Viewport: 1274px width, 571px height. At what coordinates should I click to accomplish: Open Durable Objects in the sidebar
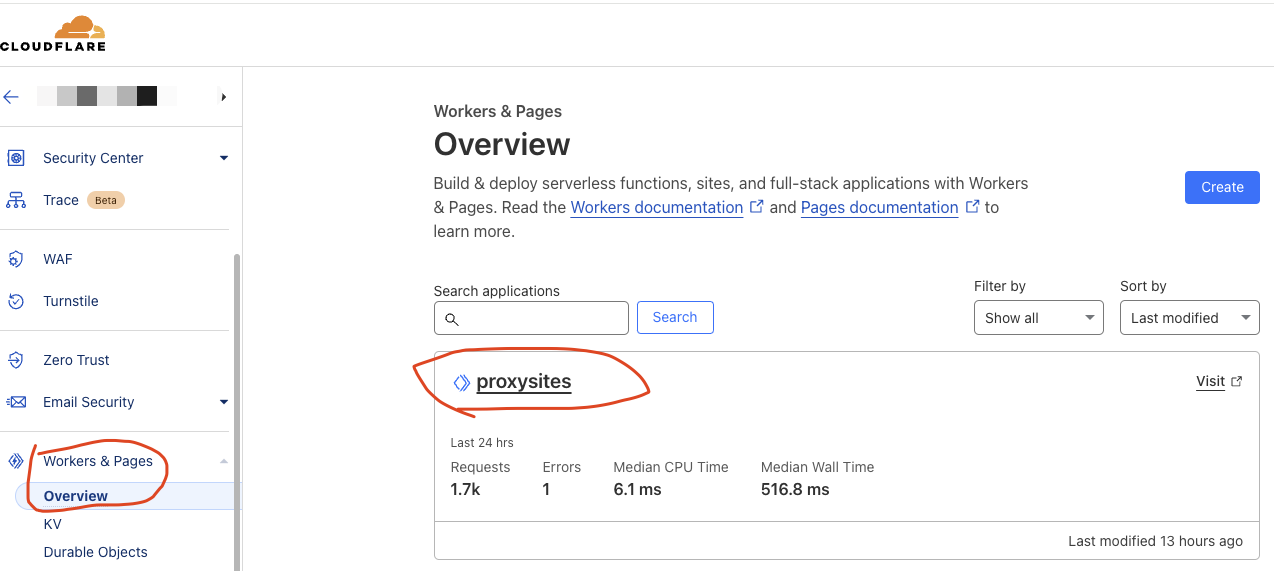pyautogui.click(x=95, y=552)
